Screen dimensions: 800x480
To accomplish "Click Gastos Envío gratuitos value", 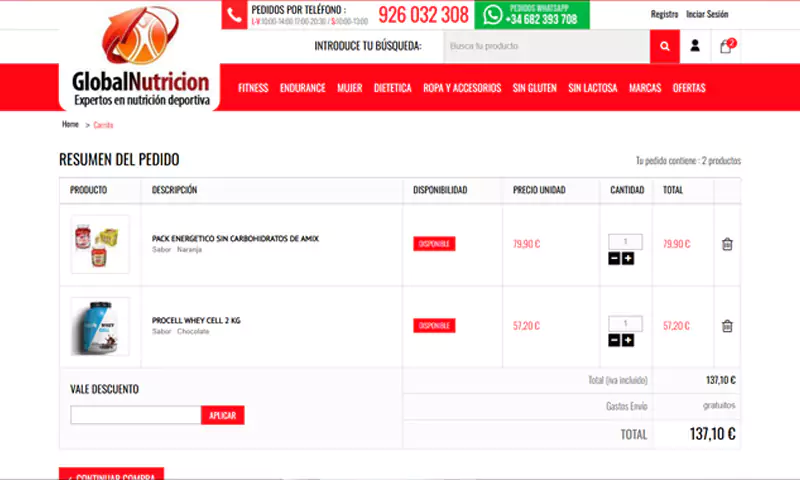I will [x=719, y=406].
